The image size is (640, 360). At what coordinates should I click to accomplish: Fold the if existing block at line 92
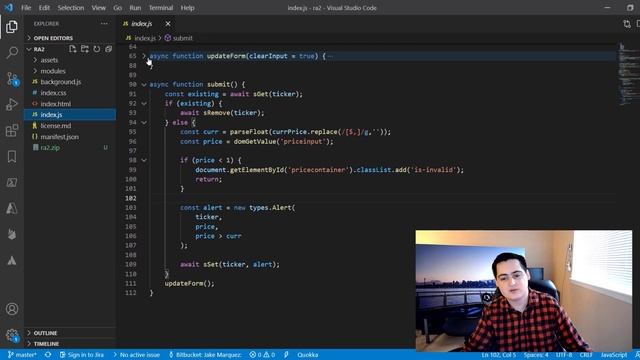[144, 104]
